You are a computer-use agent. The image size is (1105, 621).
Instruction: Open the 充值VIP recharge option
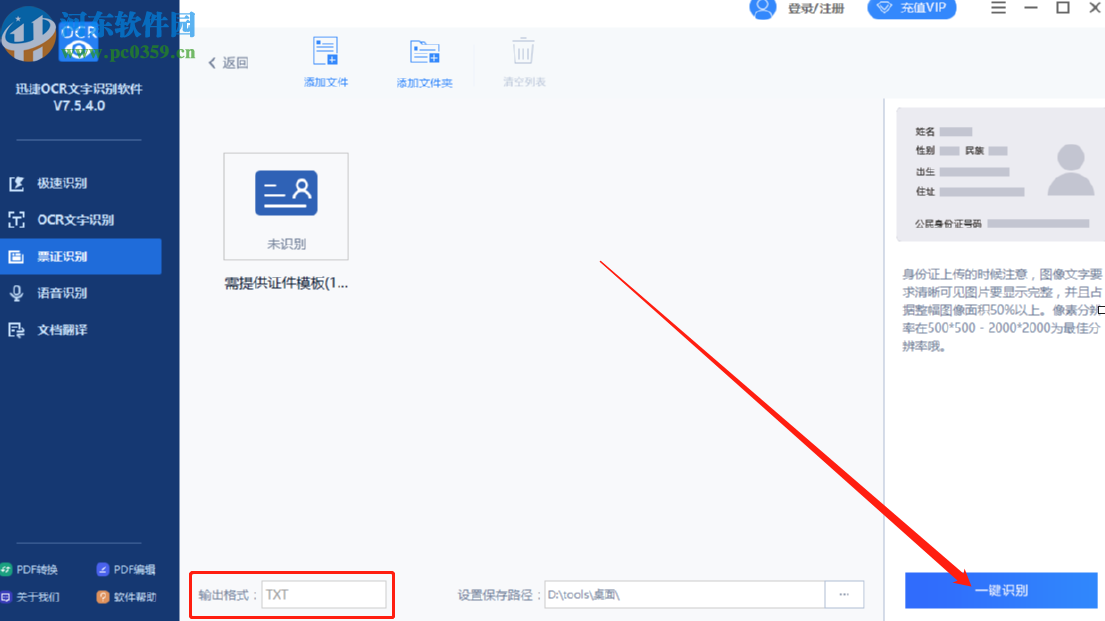[x=911, y=8]
